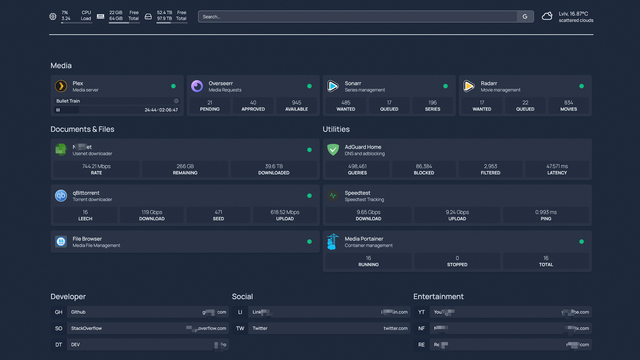Click the Overseerr AVAILABLE count
Screen dimensions: 640x360
pos(296,106)
